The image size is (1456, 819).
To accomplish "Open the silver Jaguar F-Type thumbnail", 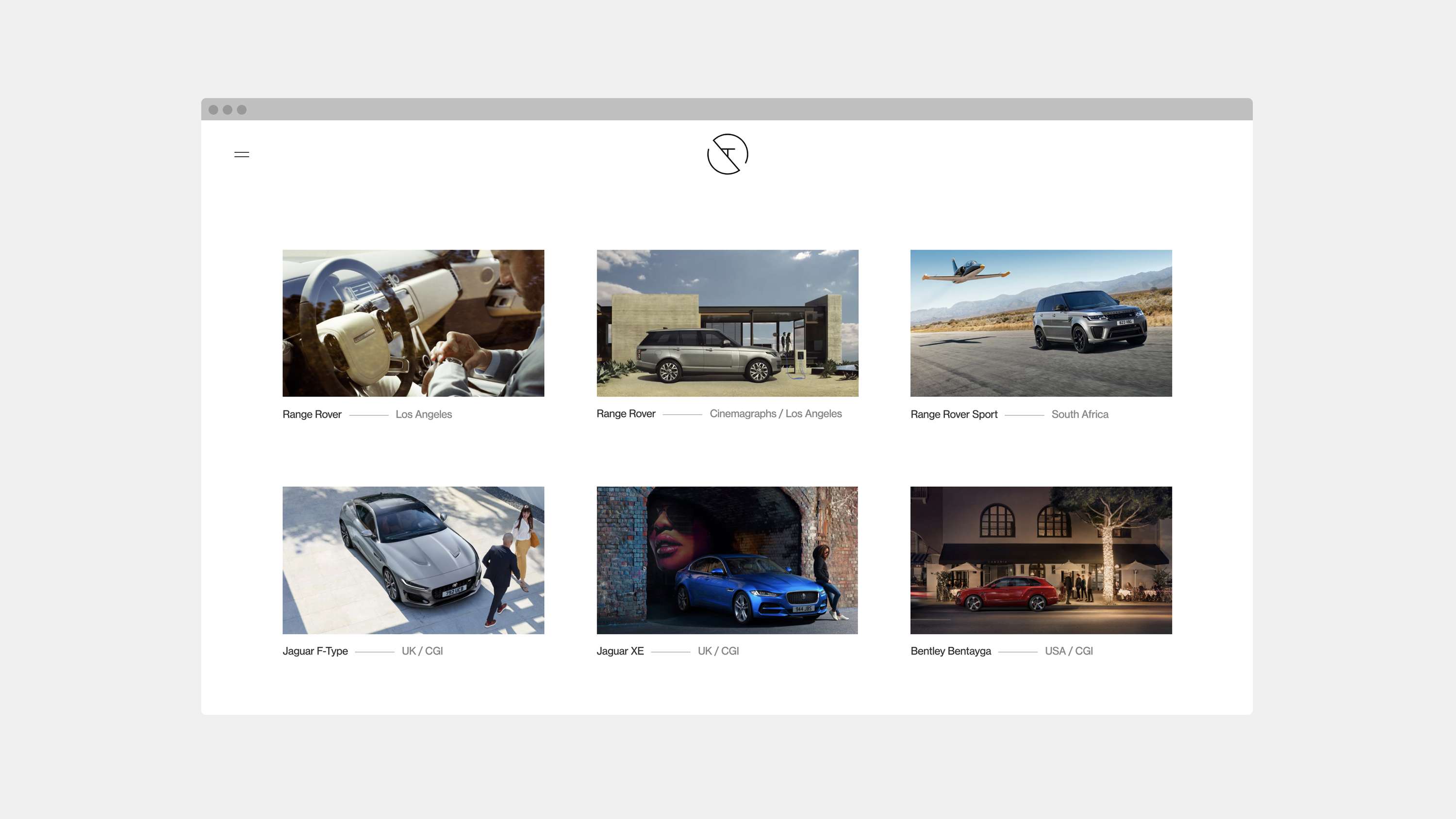I will [413, 560].
